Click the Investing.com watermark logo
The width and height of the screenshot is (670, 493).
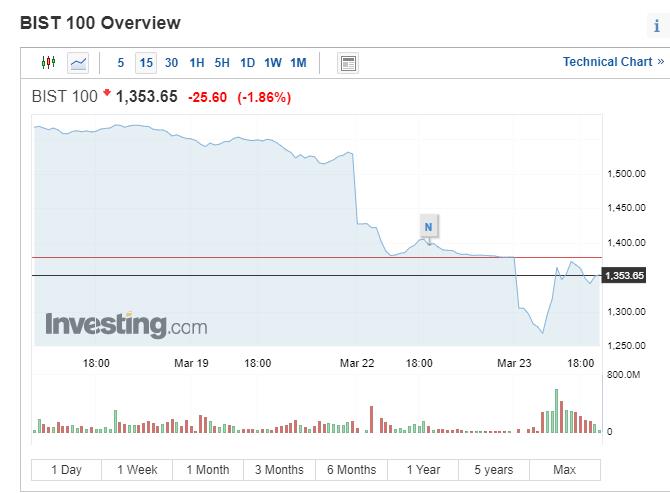[x=126, y=325]
